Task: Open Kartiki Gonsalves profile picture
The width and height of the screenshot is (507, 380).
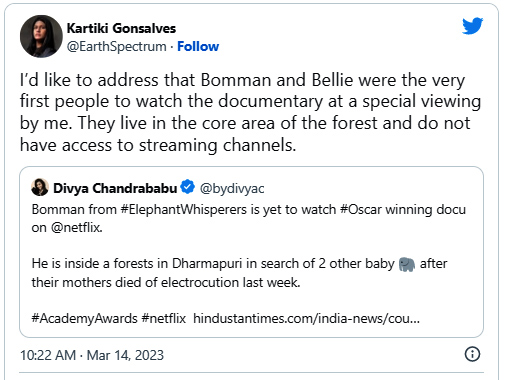Action: (41, 36)
